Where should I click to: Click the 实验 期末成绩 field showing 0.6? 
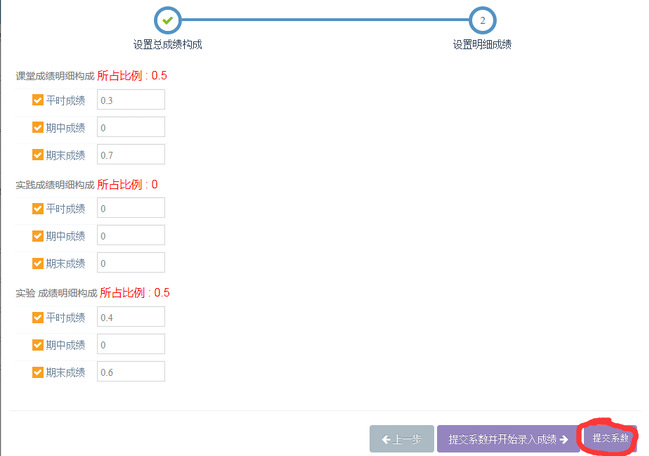[x=130, y=372]
